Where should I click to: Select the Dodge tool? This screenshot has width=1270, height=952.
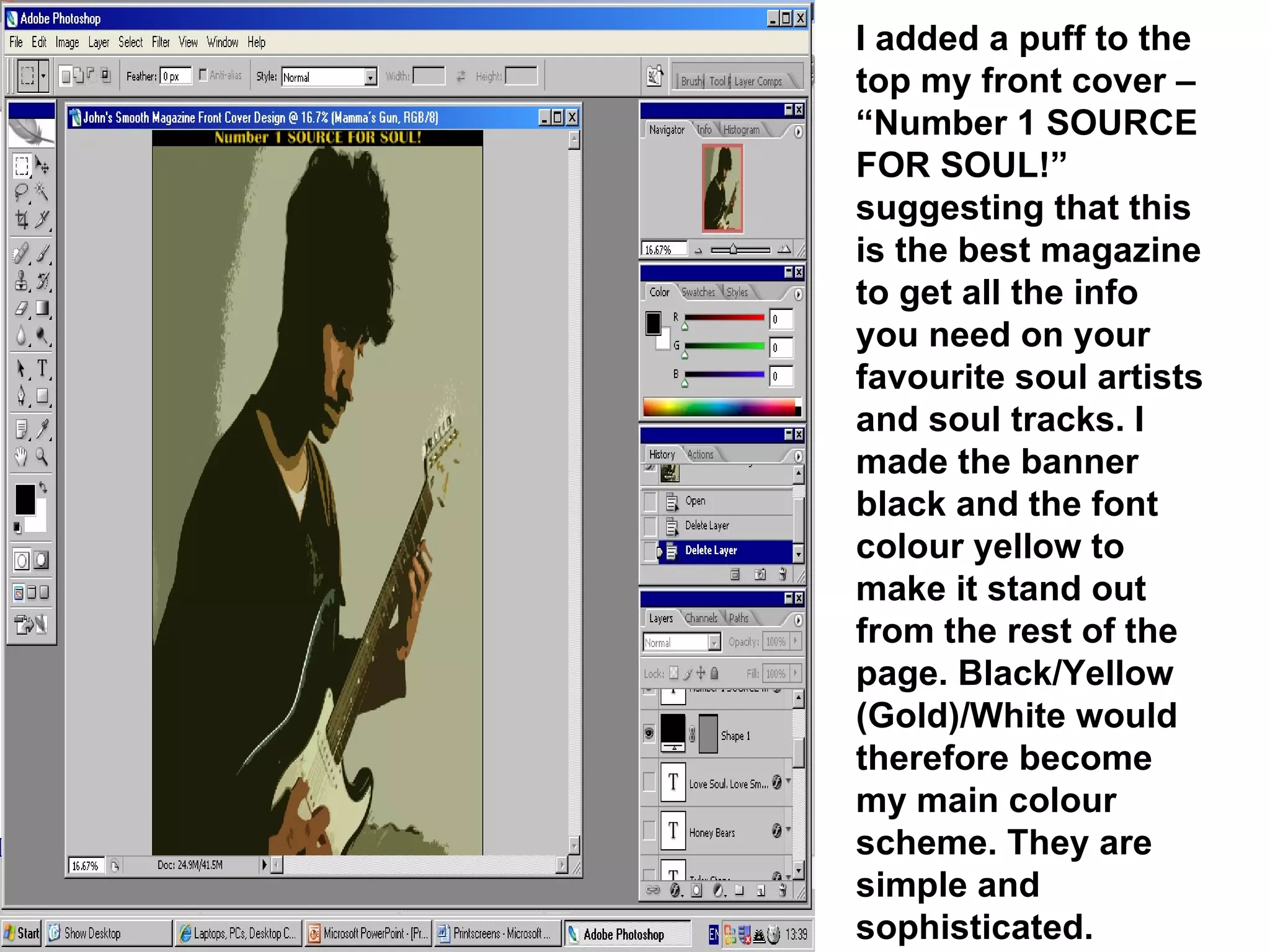click(42, 335)
